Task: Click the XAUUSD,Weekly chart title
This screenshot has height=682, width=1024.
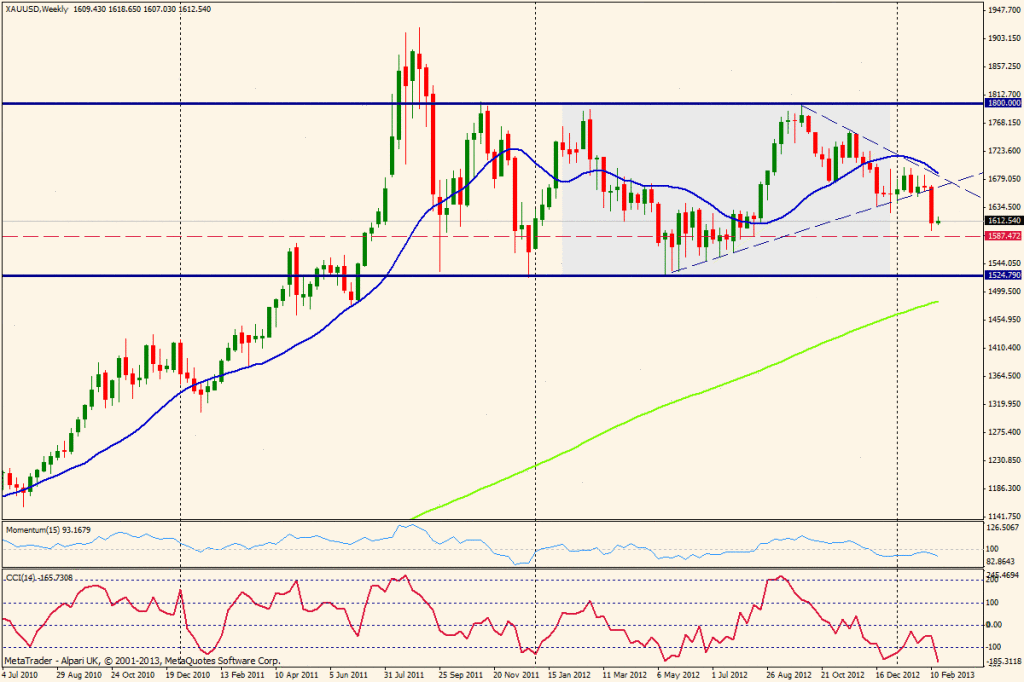Action: pyautogui.click(x=40, y=7)
